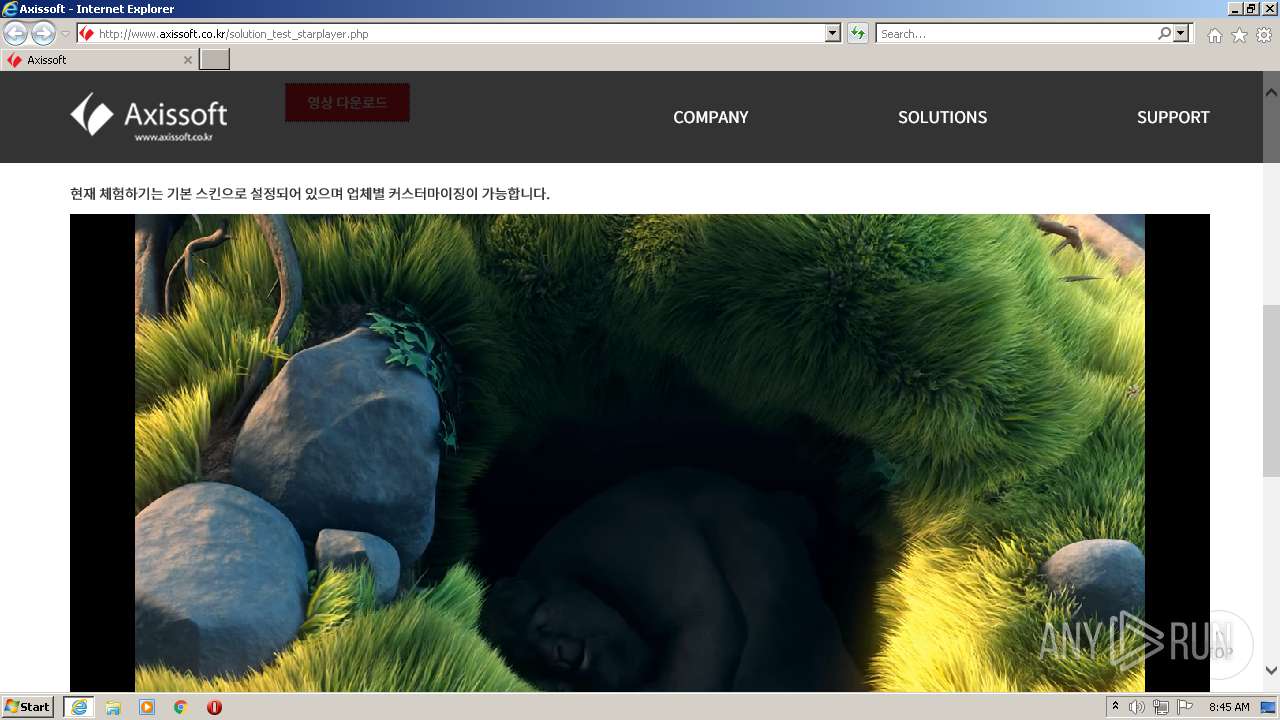Click the Show desktop button
This screenshot has height=720, width=1280.
(x=1269, y=707)
